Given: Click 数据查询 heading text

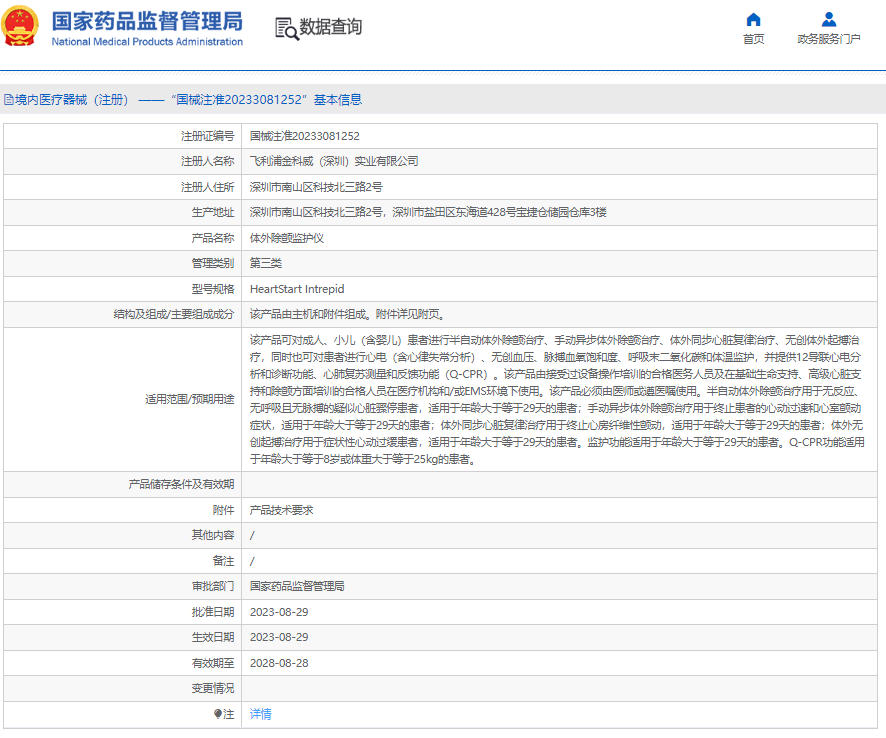Looking at the screenshot, I should pyautogui.click(x=331, y=27).
